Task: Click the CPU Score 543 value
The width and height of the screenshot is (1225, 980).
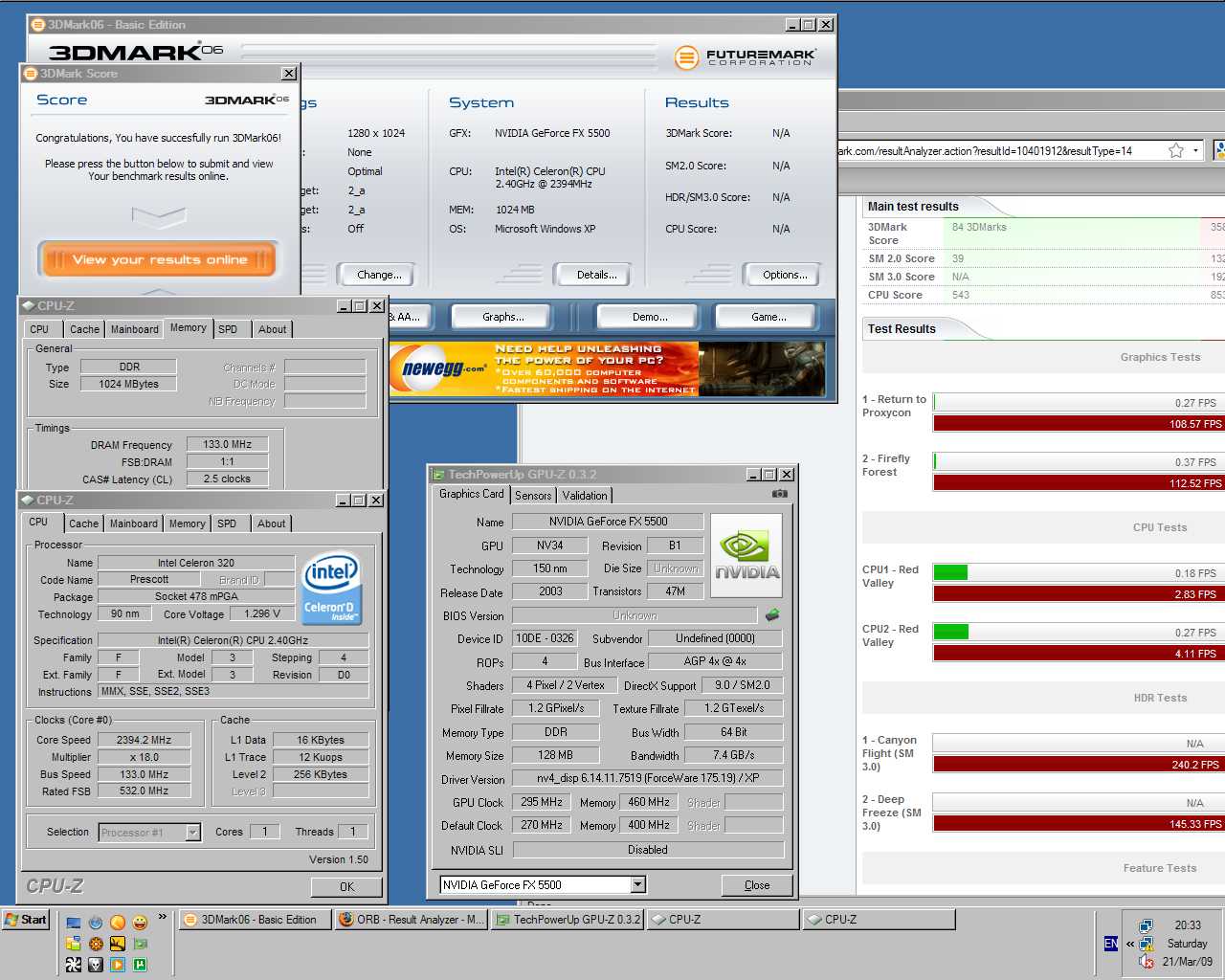Action: (x=961, y=295)
